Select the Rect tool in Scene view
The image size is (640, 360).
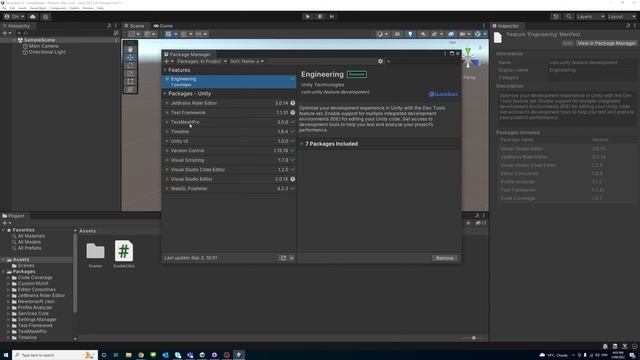point(130,82)
